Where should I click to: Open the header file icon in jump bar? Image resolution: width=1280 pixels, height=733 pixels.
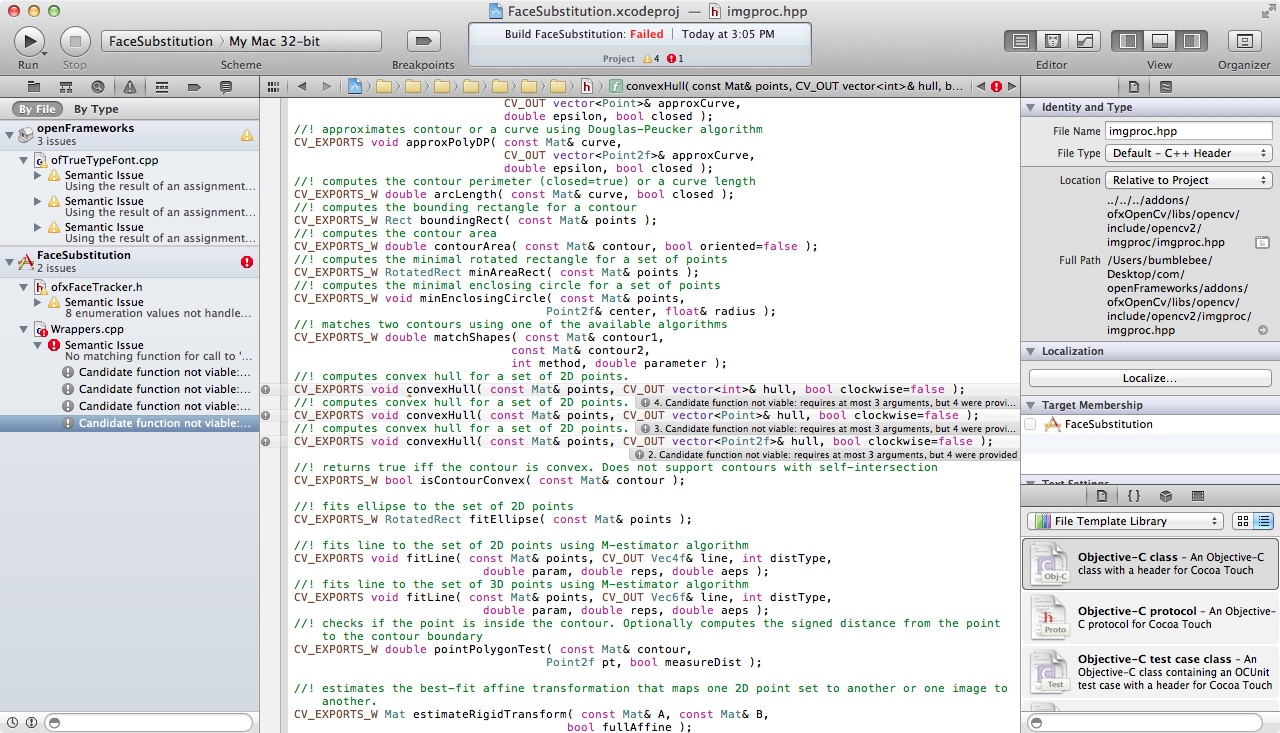click(587, 87)
